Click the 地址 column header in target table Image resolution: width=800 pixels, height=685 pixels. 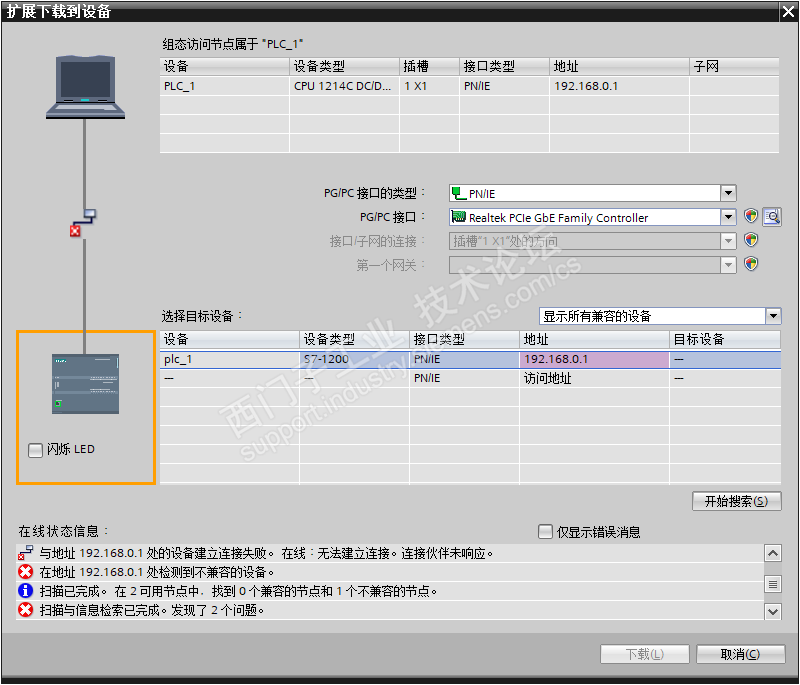click(594, 340)
